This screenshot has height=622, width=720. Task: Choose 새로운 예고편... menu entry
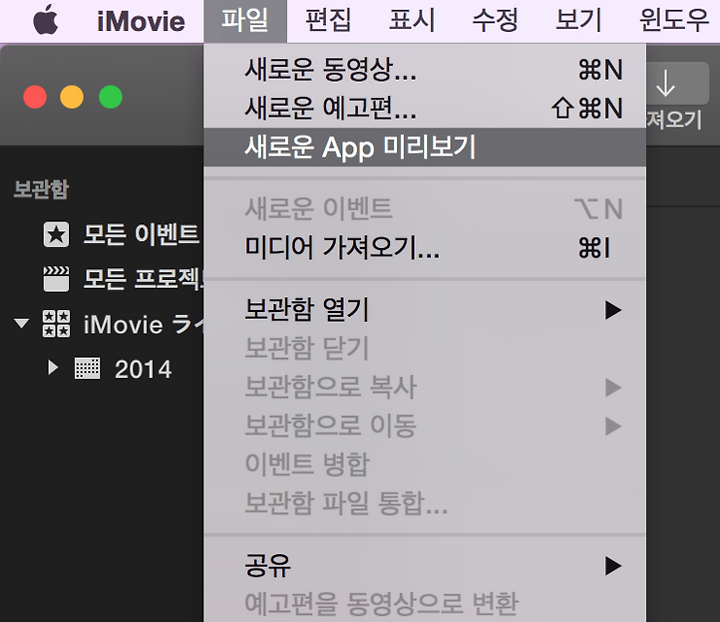(x=425, y=108)
